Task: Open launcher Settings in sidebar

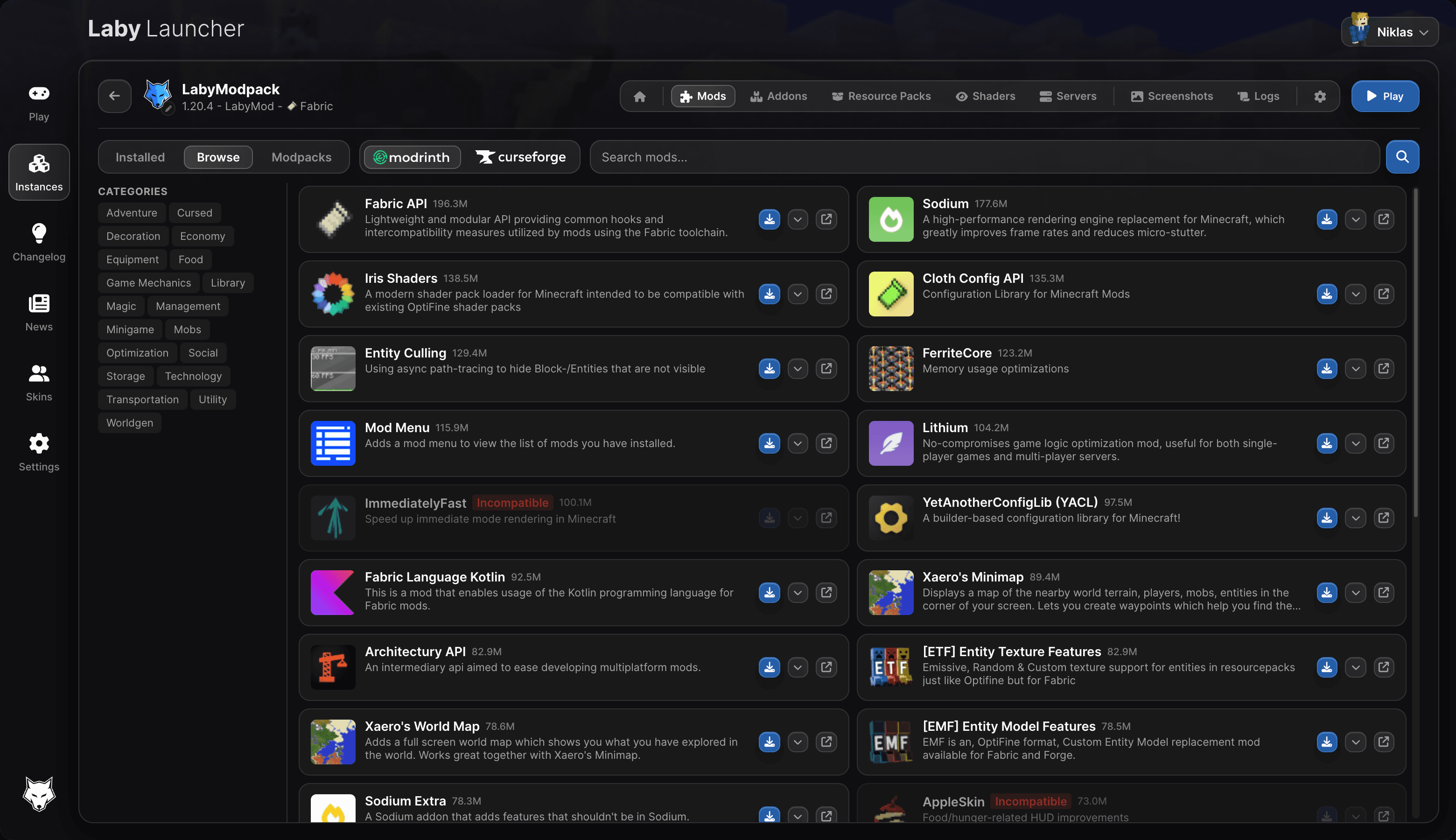Action: click(39, 452)
